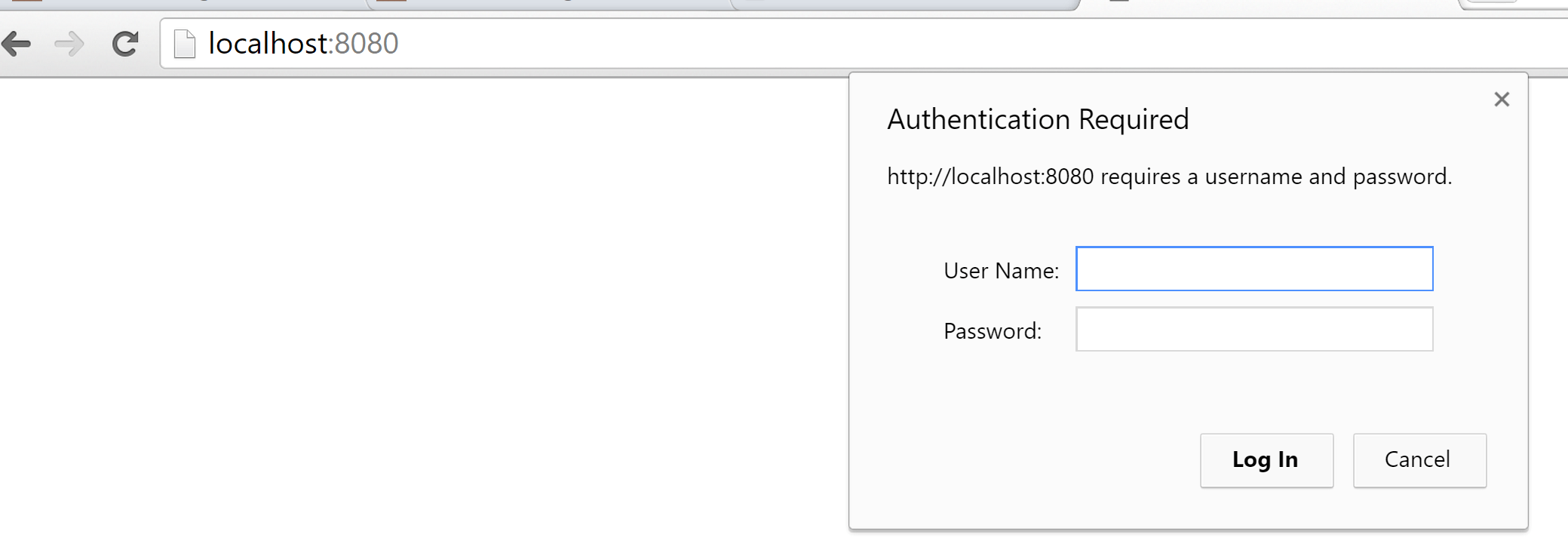Focus the Password input field

point(1253,330)
